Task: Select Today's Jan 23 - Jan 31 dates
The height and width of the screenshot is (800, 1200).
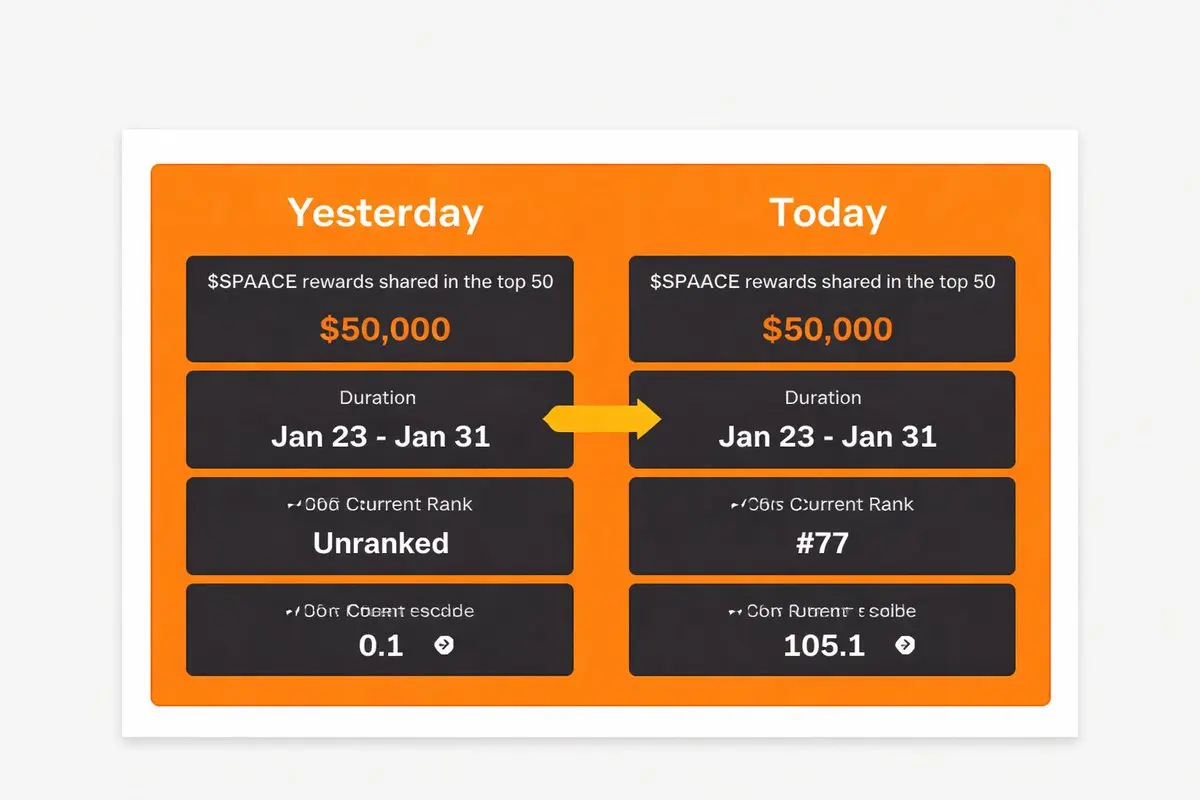Action: point(828,436)
